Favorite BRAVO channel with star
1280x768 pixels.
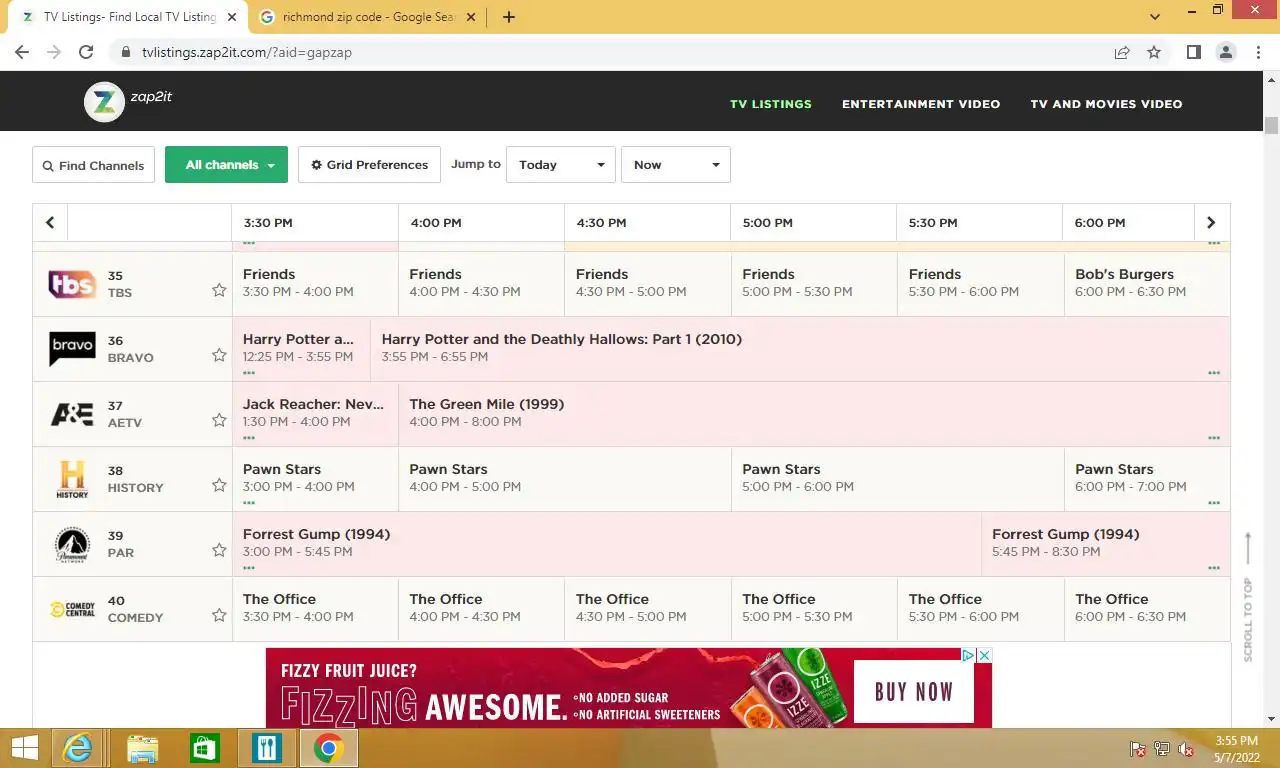coord(219,355)
